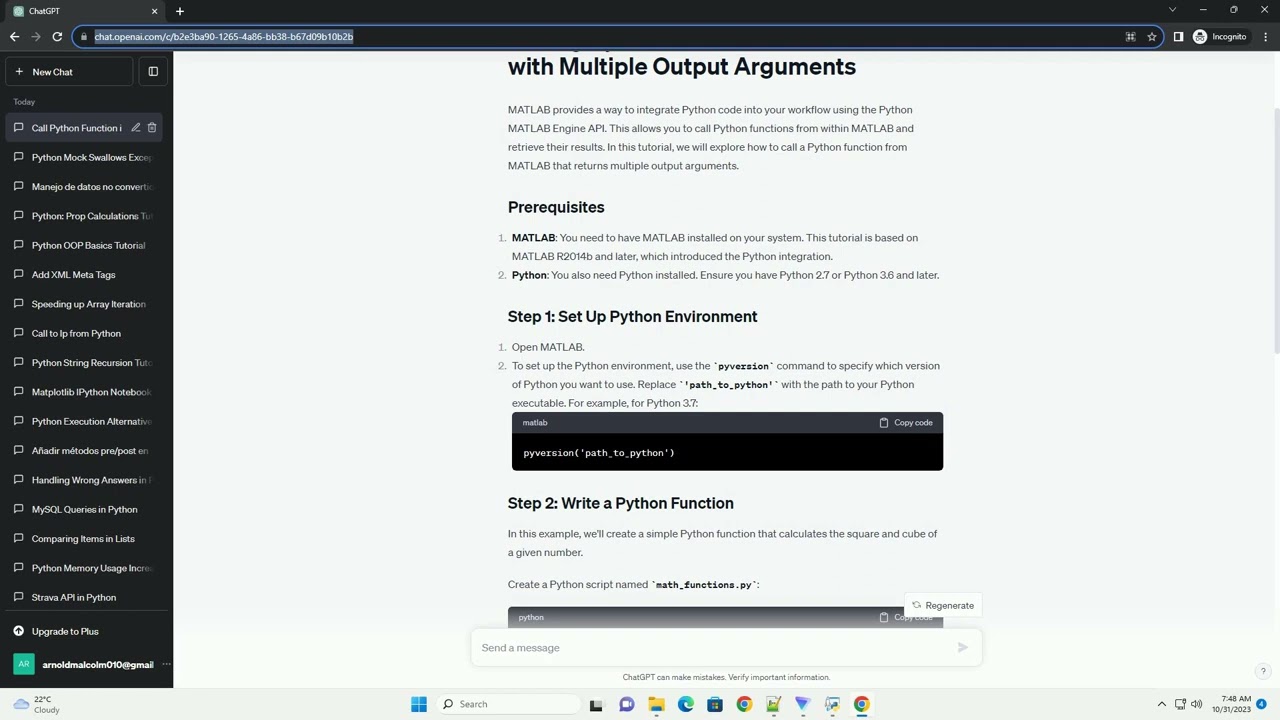
Task: Open the Python Mock Swallows chat
Action: click(x=86, y=157)
